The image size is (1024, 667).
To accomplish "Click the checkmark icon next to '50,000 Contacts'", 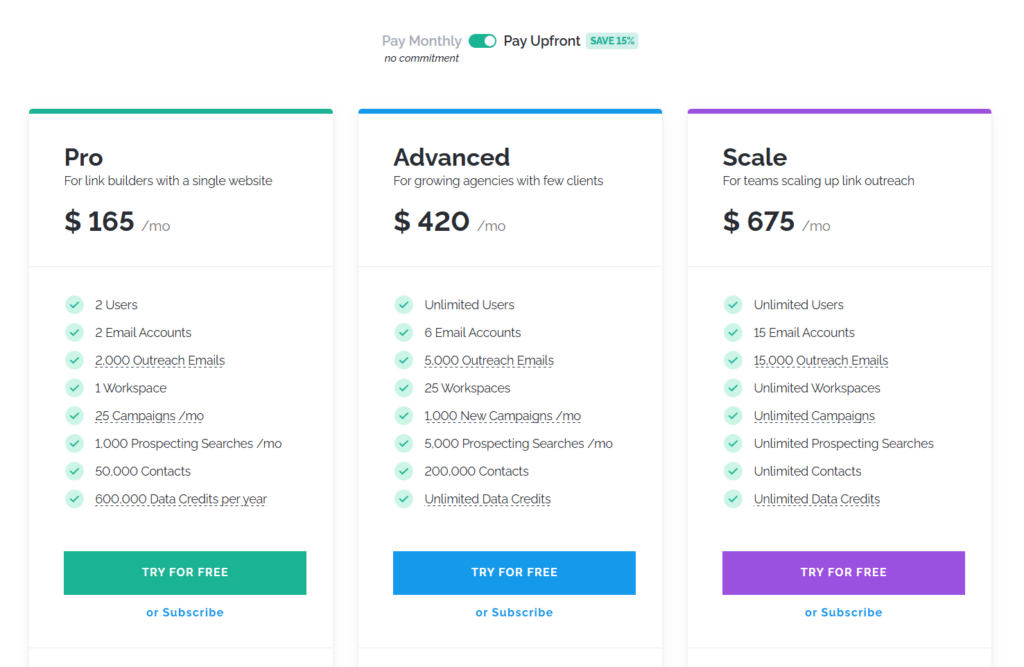I will point(74,471).
